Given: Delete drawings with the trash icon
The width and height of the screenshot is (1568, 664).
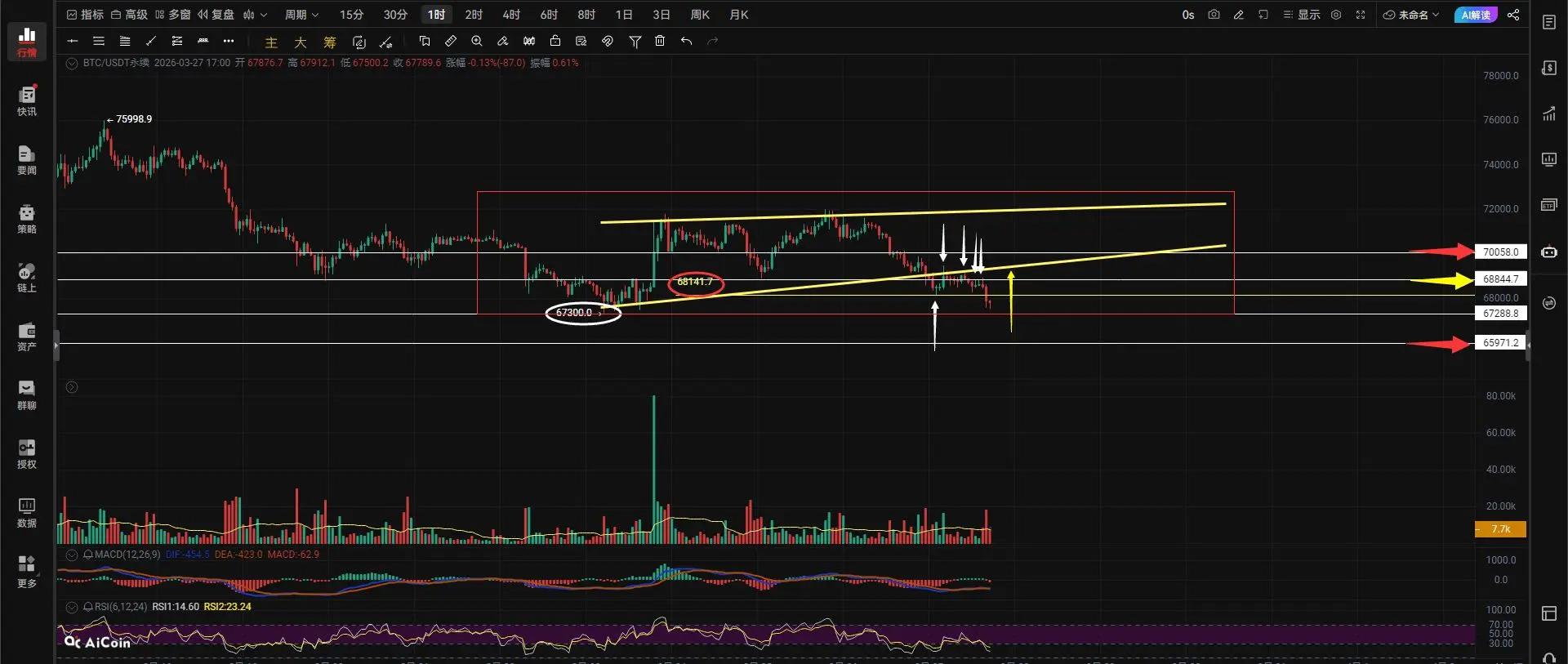Looking at the screenshot, I should click(660, 41).
